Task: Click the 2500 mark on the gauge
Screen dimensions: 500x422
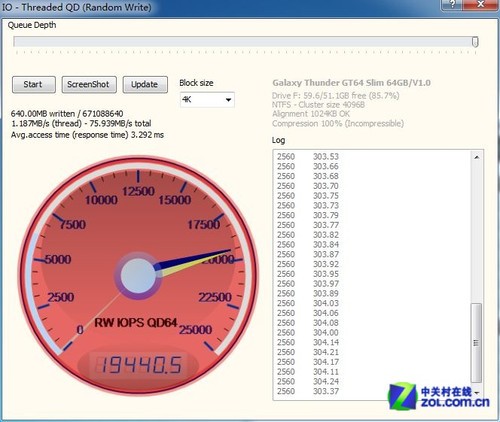Action: click(61, 297)
